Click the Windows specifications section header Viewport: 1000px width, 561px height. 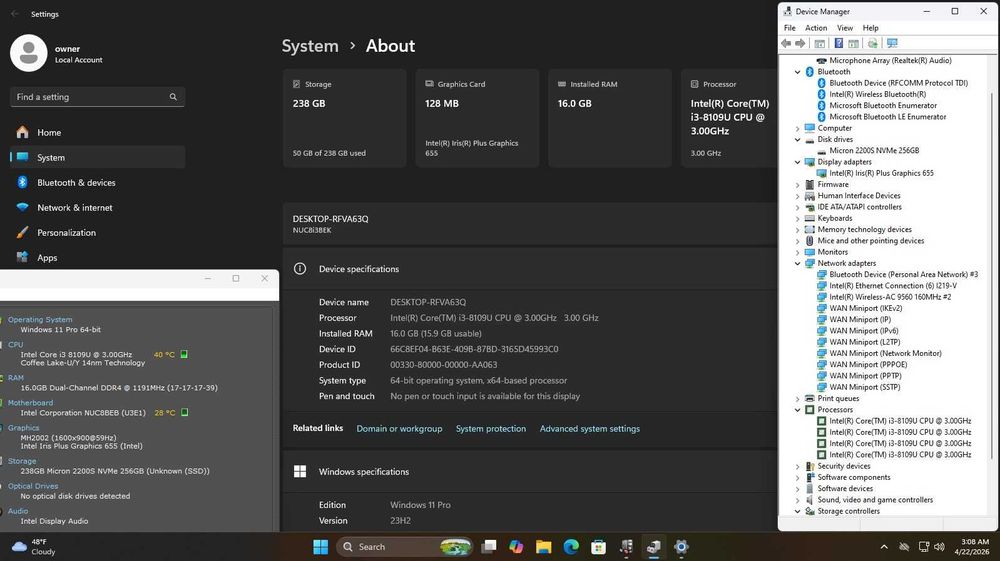click(529, 472)
